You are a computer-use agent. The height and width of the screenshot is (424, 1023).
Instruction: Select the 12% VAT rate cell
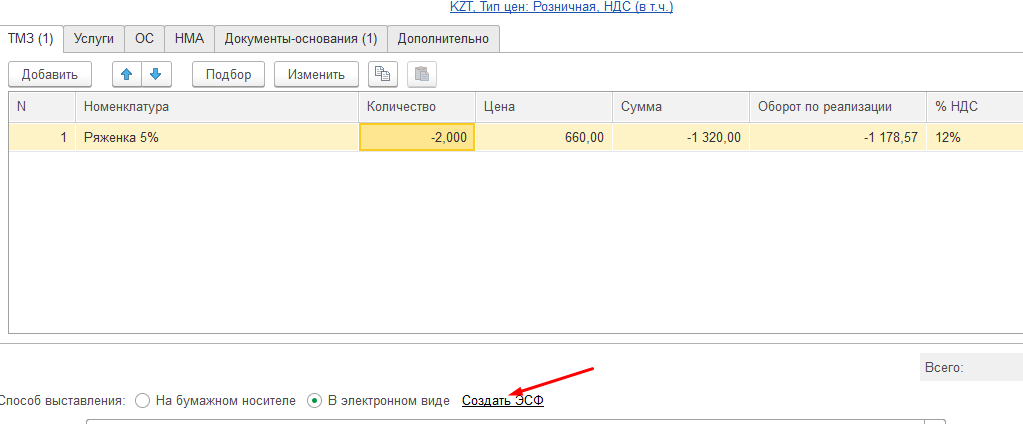coord(975,138)
